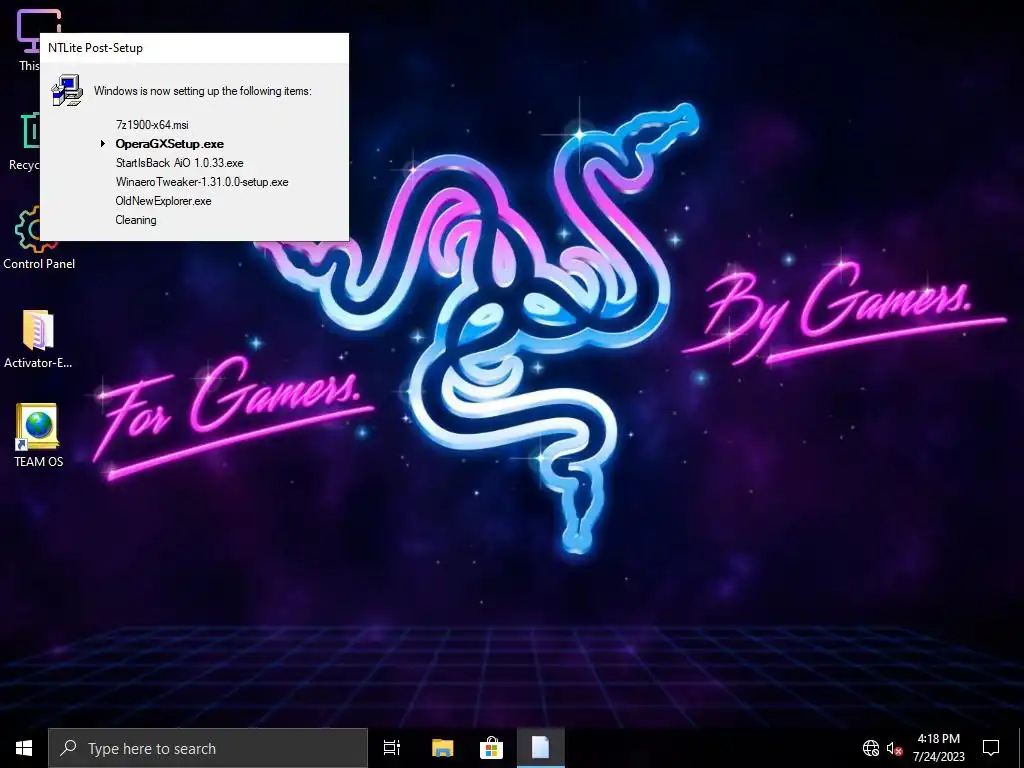Select the Control Panel desktop icon
Viewport: 1024px width, 768px height.
(x=39, y=238)
